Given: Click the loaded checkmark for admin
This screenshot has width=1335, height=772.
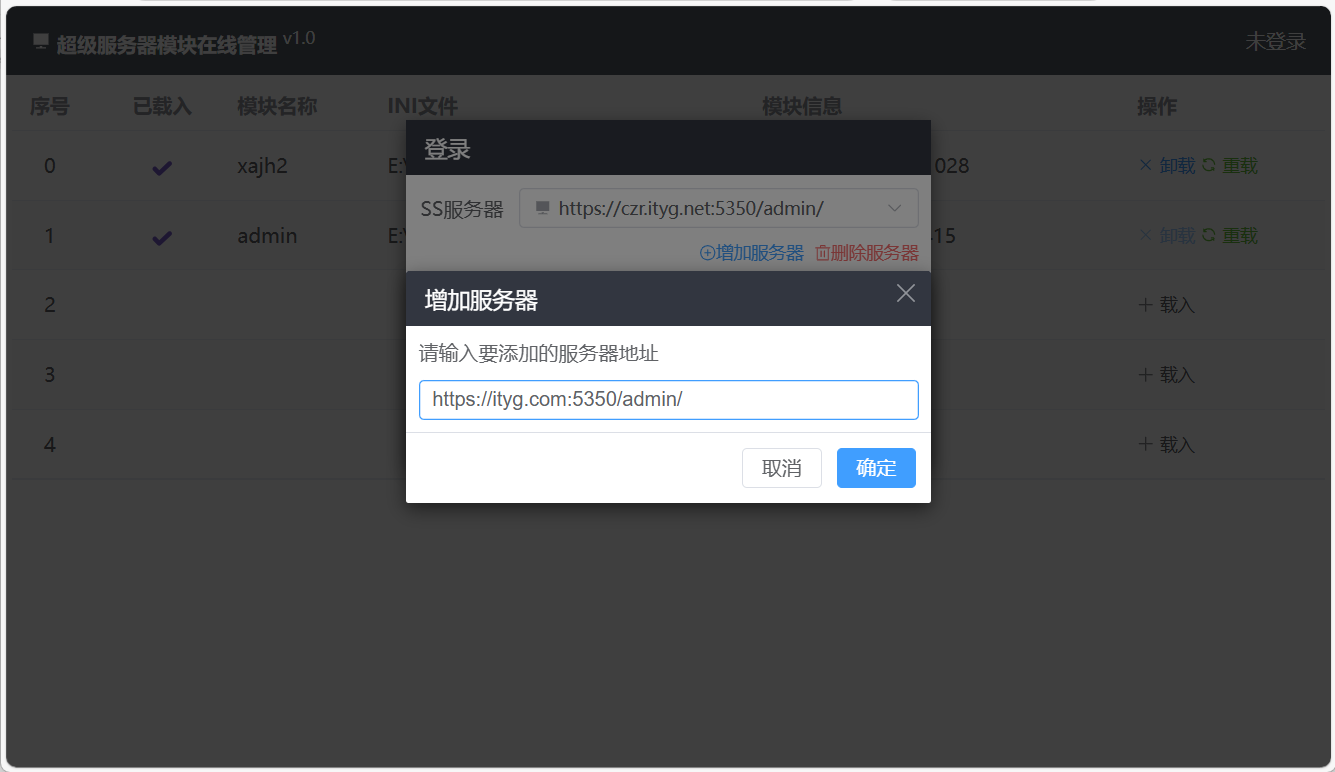Looking at the screenshot, I should point(162,238).
